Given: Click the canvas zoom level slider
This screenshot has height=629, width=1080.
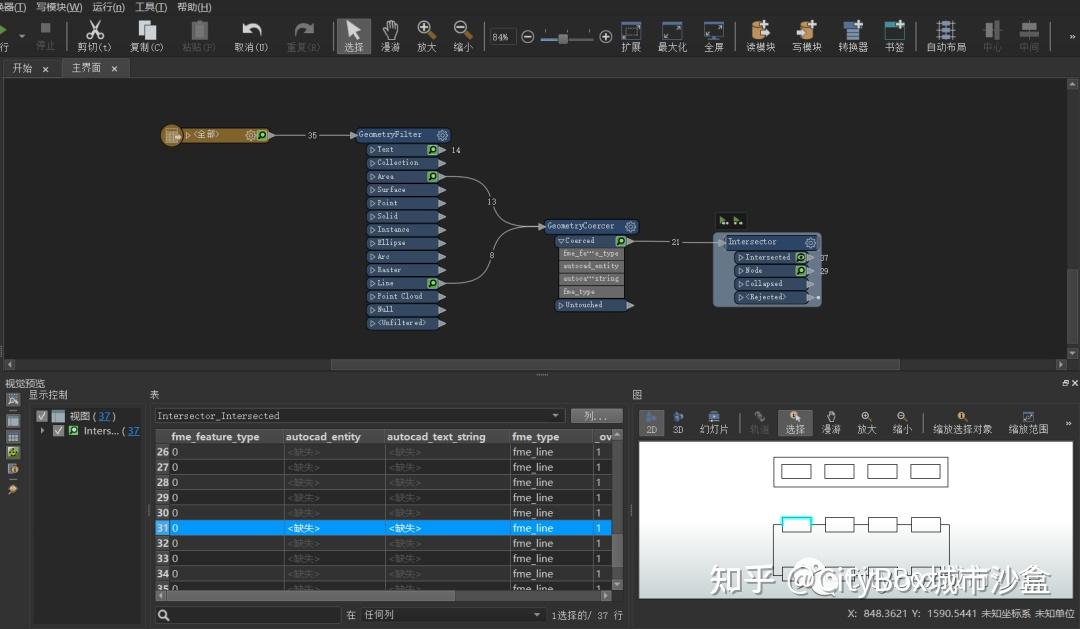Looking at the screenshot, I should pyautogui.click(x=563, y=38).
